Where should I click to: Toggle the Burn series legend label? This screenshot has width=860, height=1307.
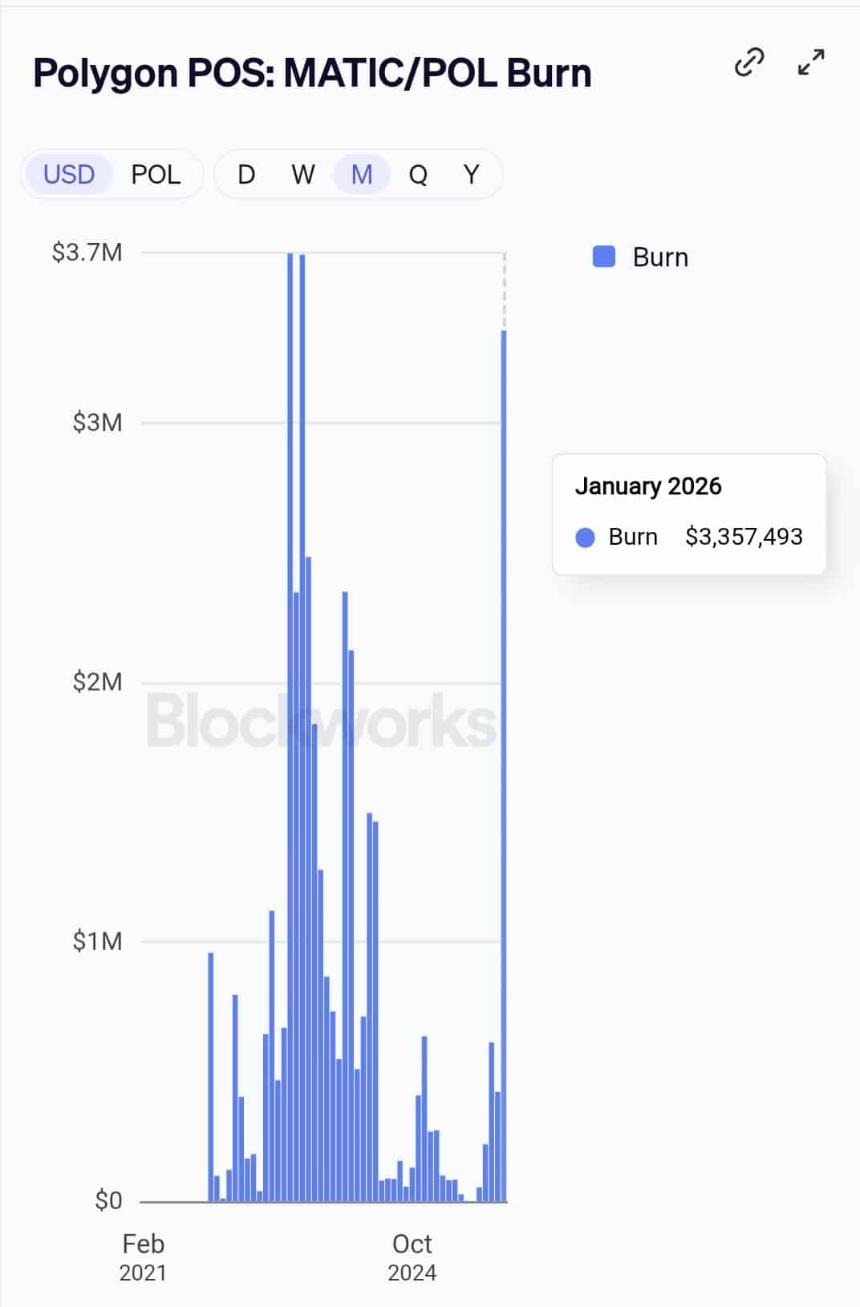(660, 257)
